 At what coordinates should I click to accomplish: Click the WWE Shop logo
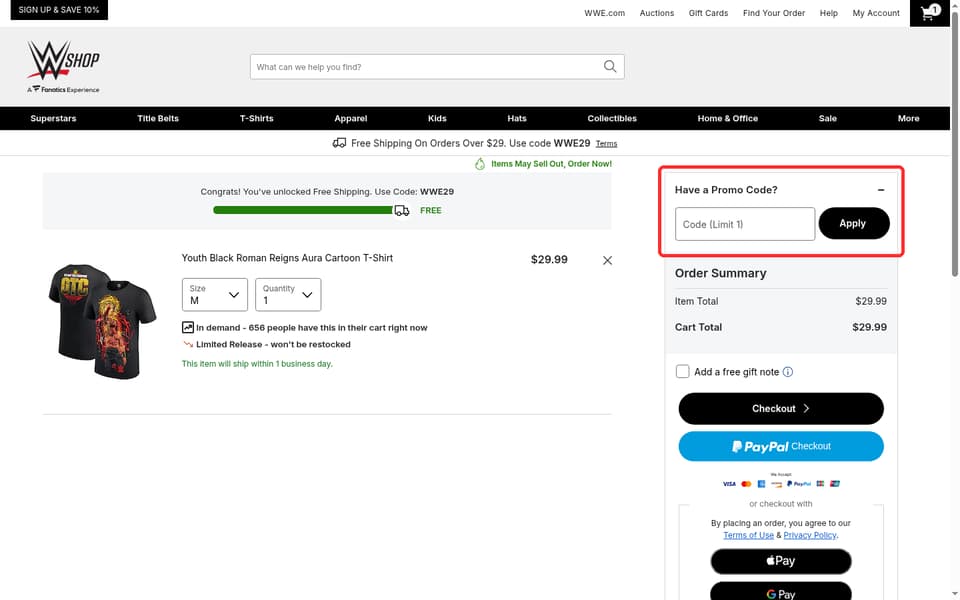tap(63, 66)
